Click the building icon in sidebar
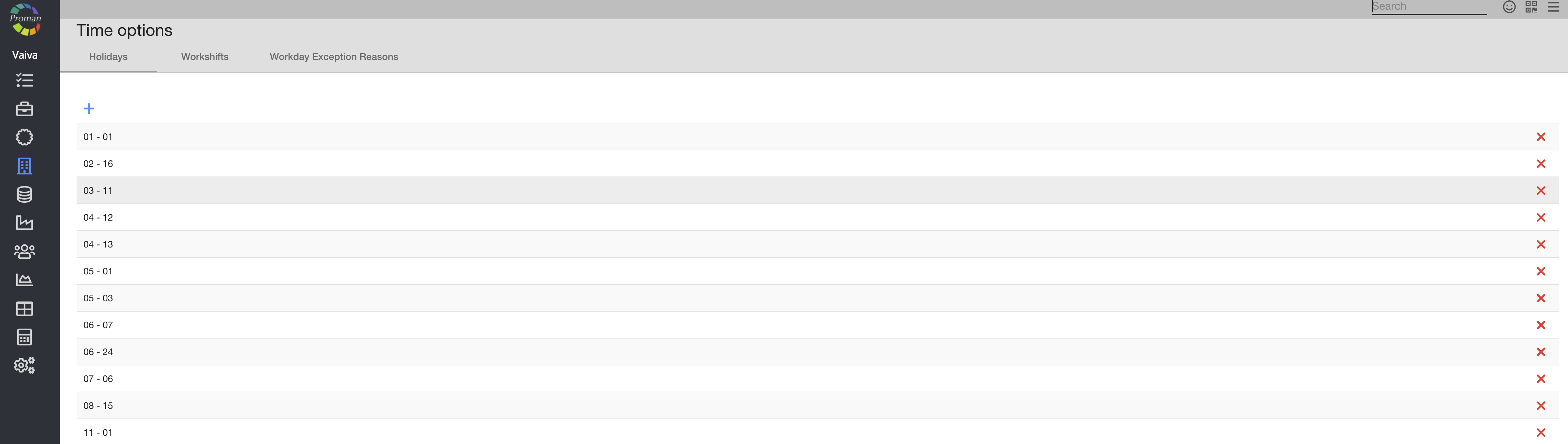This screenshot has height=444, width=1568. 24,166
